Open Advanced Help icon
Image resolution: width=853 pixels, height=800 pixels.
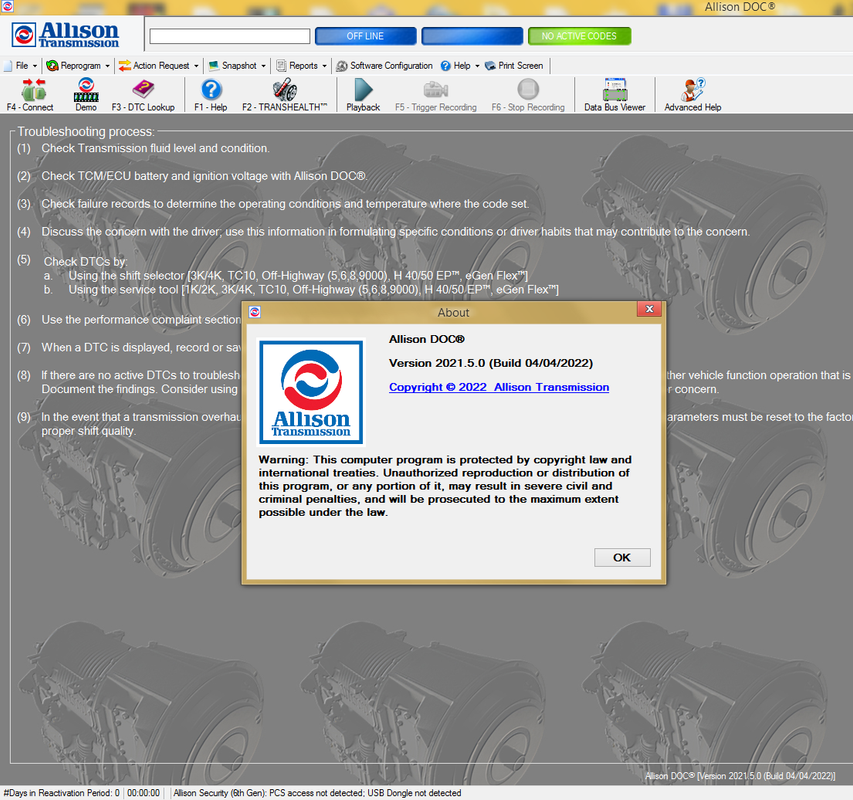[693, 90]
